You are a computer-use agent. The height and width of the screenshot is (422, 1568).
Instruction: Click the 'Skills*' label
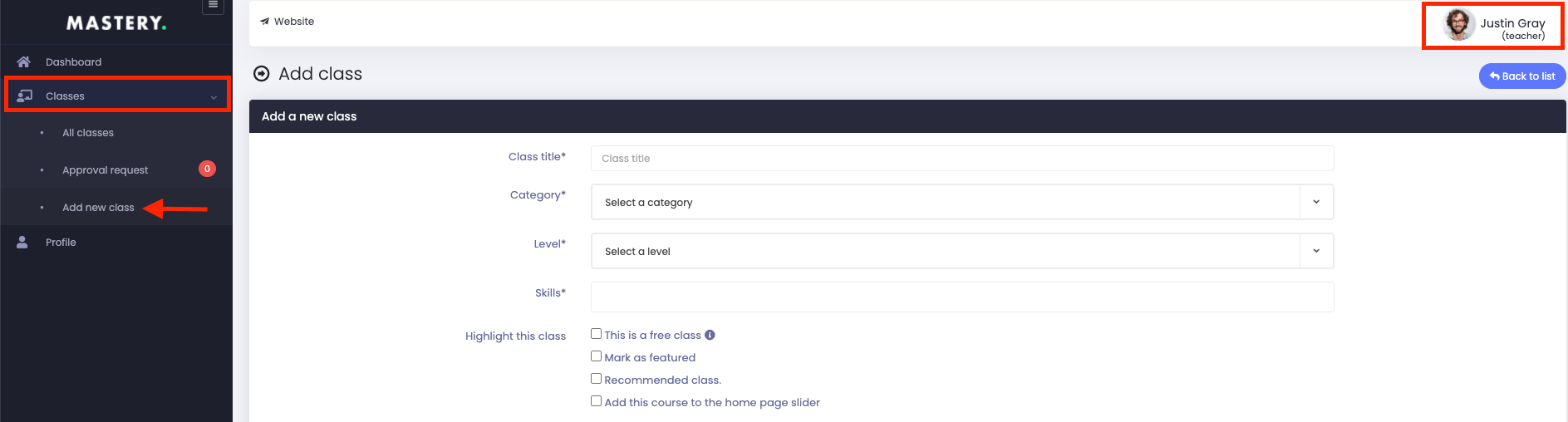coord(550,292)
